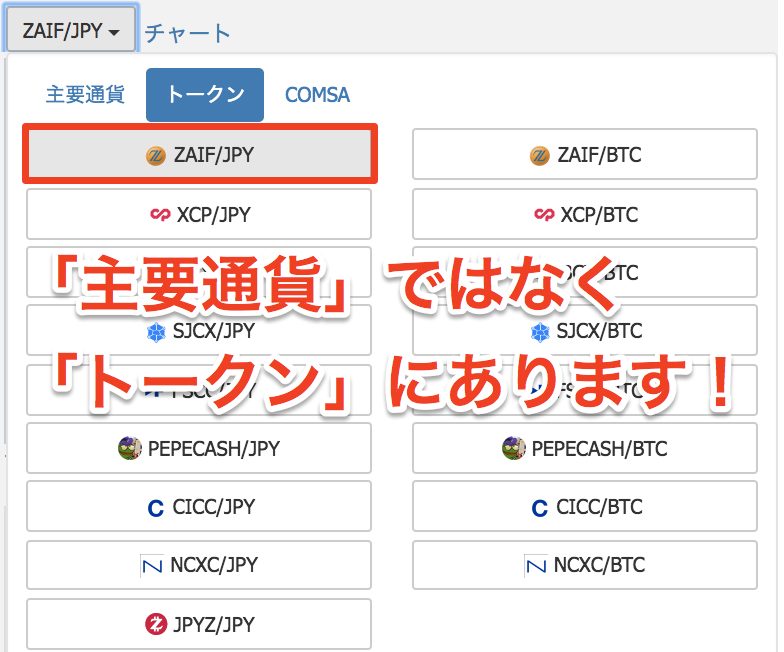Image resolution: width=784 pixels, height=652 pixels.
Task: Pick the SJCX/JPY pair
Action: (199, 330)
